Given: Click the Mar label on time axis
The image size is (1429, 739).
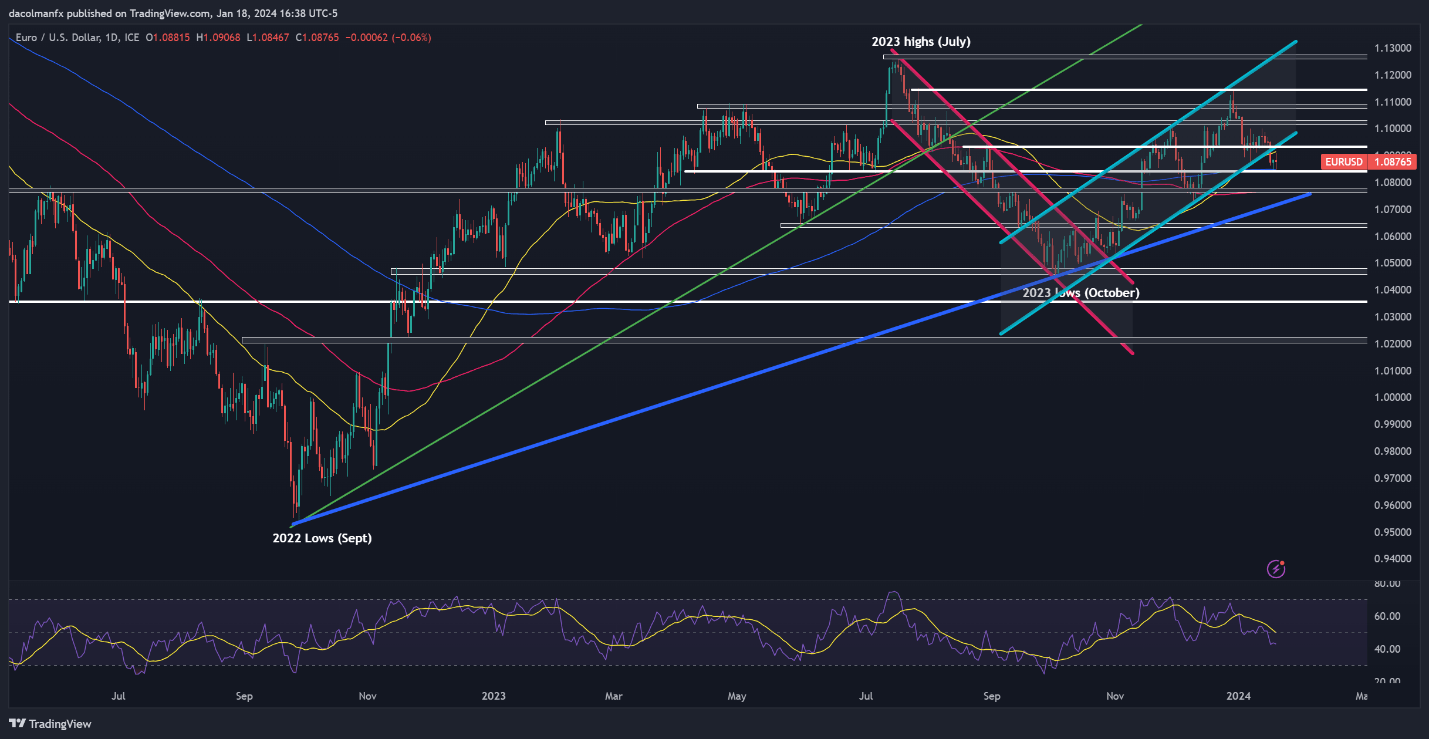Looking at the screenshot, I should click(614, 695).
